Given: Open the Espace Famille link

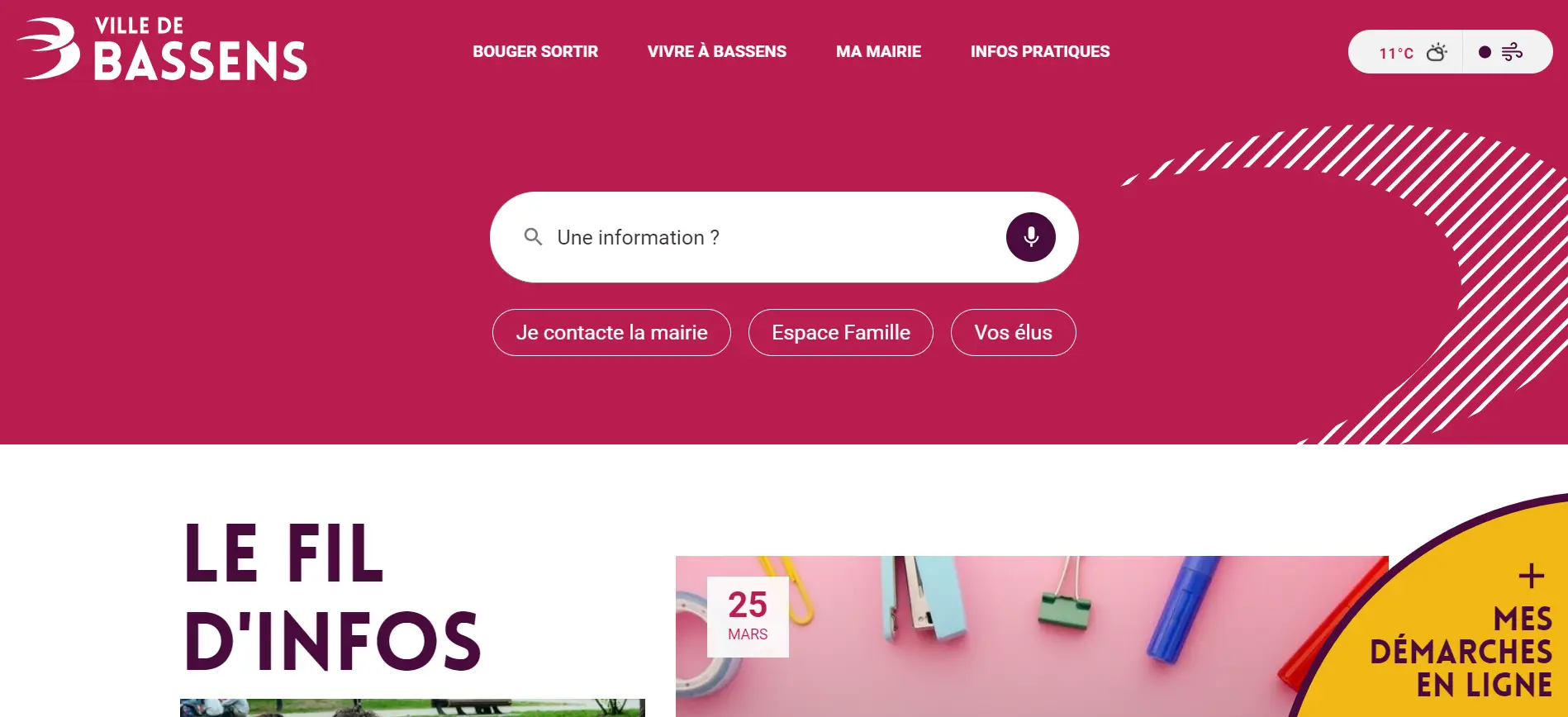Looking at the screenshot, I should coord(841,332).
